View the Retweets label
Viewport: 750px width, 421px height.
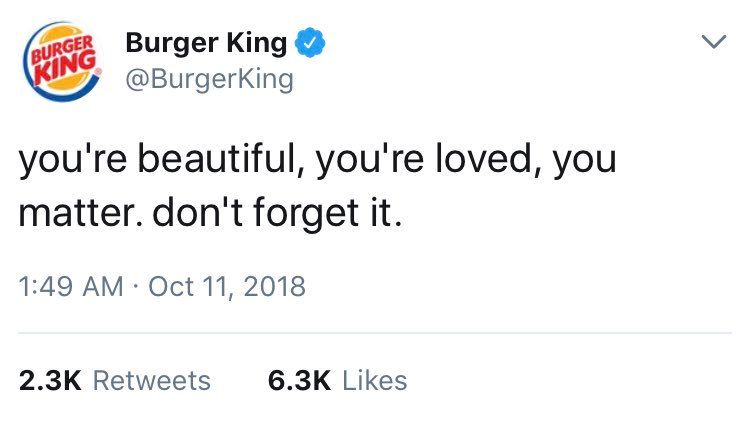tap(156, 380)
